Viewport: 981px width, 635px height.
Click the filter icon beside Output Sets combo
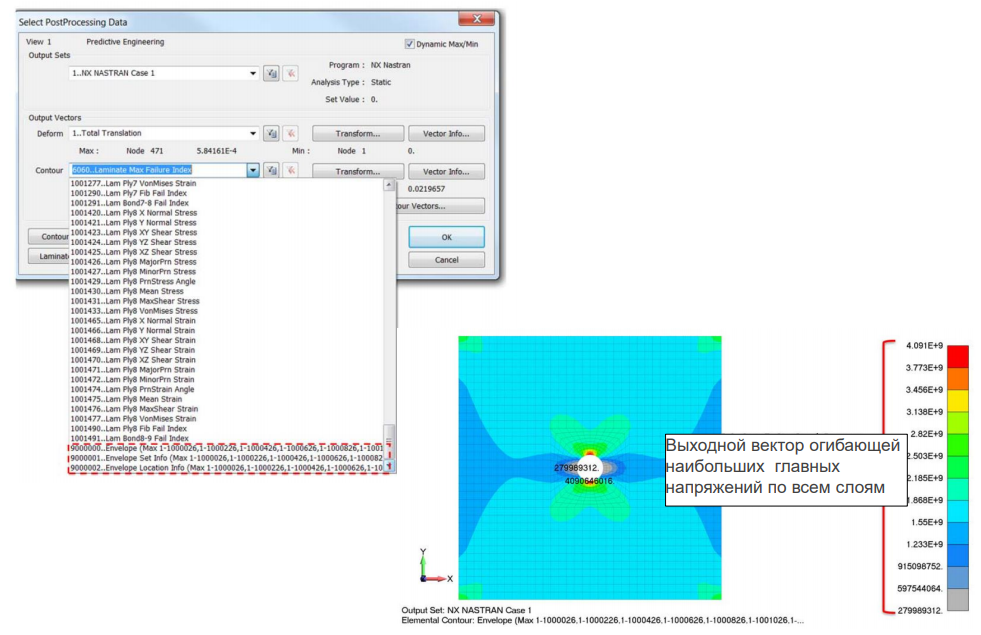click(271, 73)
